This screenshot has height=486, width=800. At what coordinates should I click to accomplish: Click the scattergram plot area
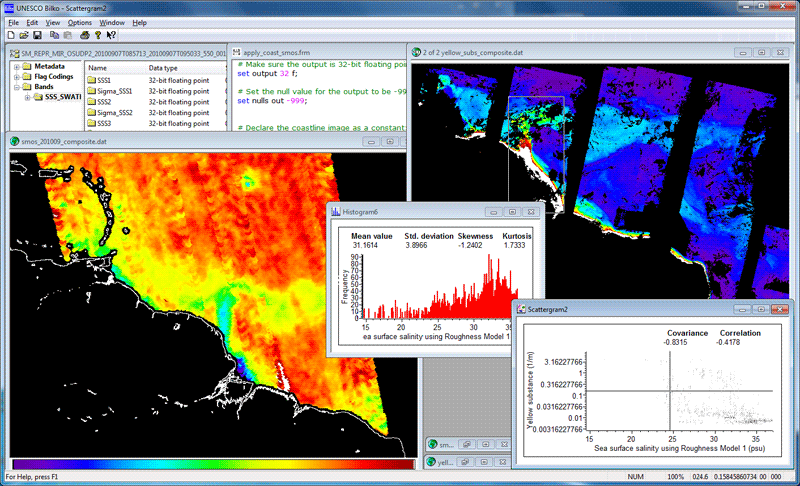pos(680,391)
